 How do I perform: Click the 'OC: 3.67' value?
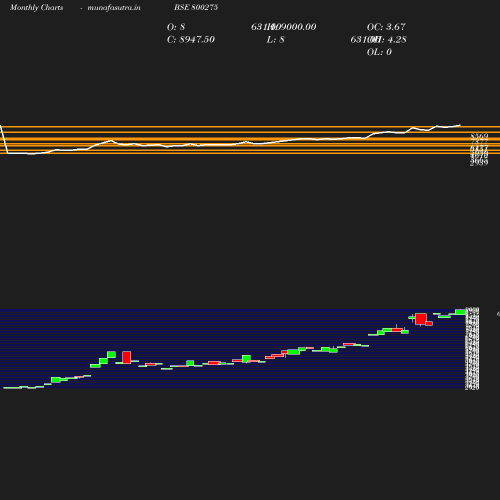pyautogui.click(x=386, y=27)
